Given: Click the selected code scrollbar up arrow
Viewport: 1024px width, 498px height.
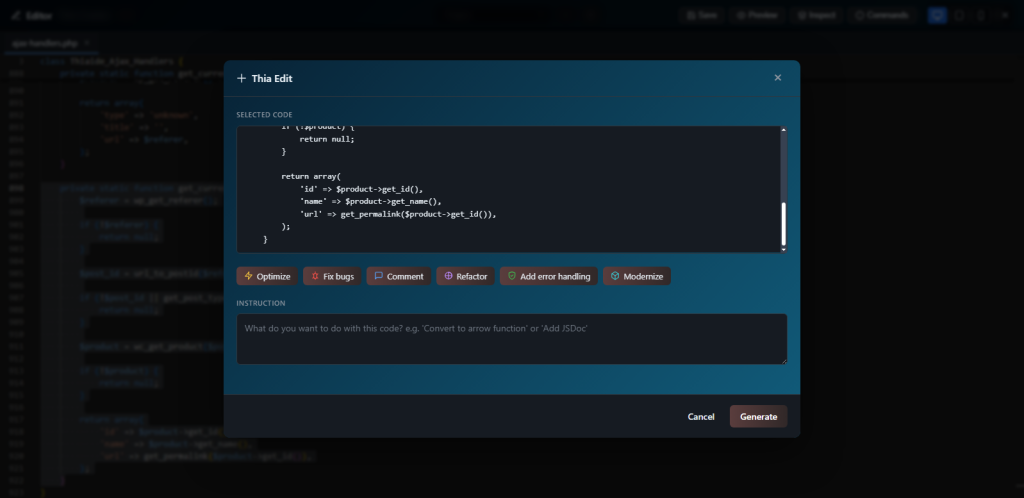Looking at the screenshot, I should (x=784, y=130).
